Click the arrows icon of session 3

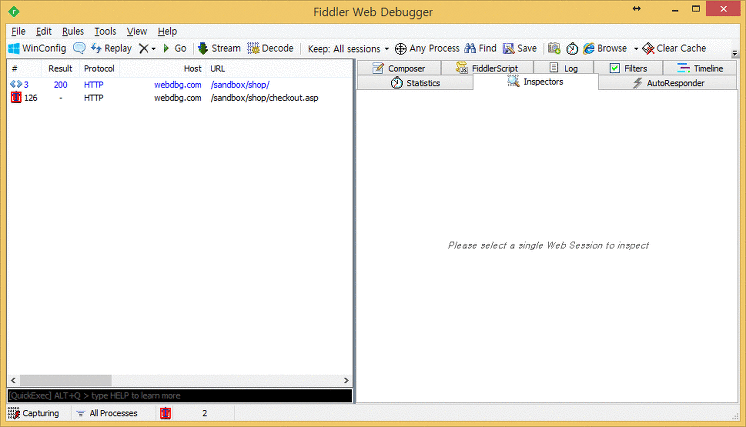[16, 84]
